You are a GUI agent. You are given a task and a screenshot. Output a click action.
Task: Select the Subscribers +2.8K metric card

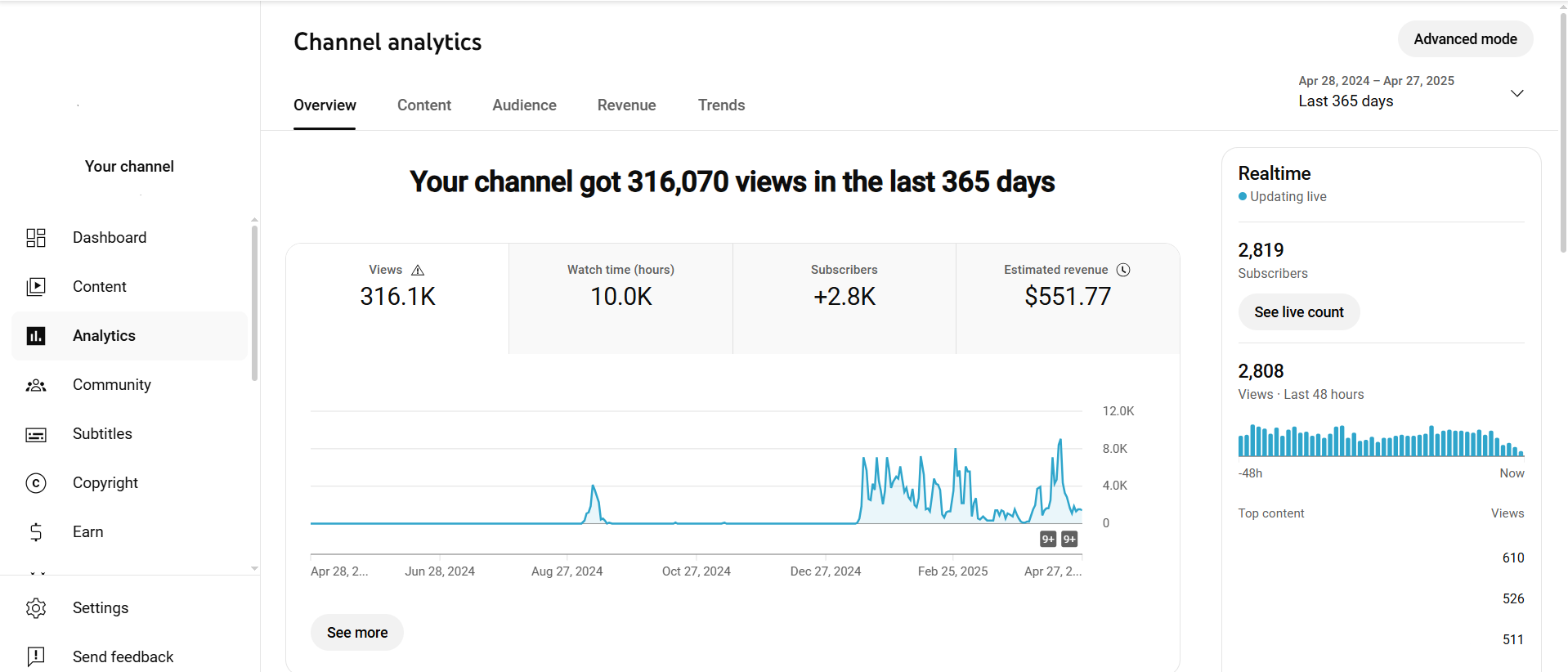click(x=844, y=298)
